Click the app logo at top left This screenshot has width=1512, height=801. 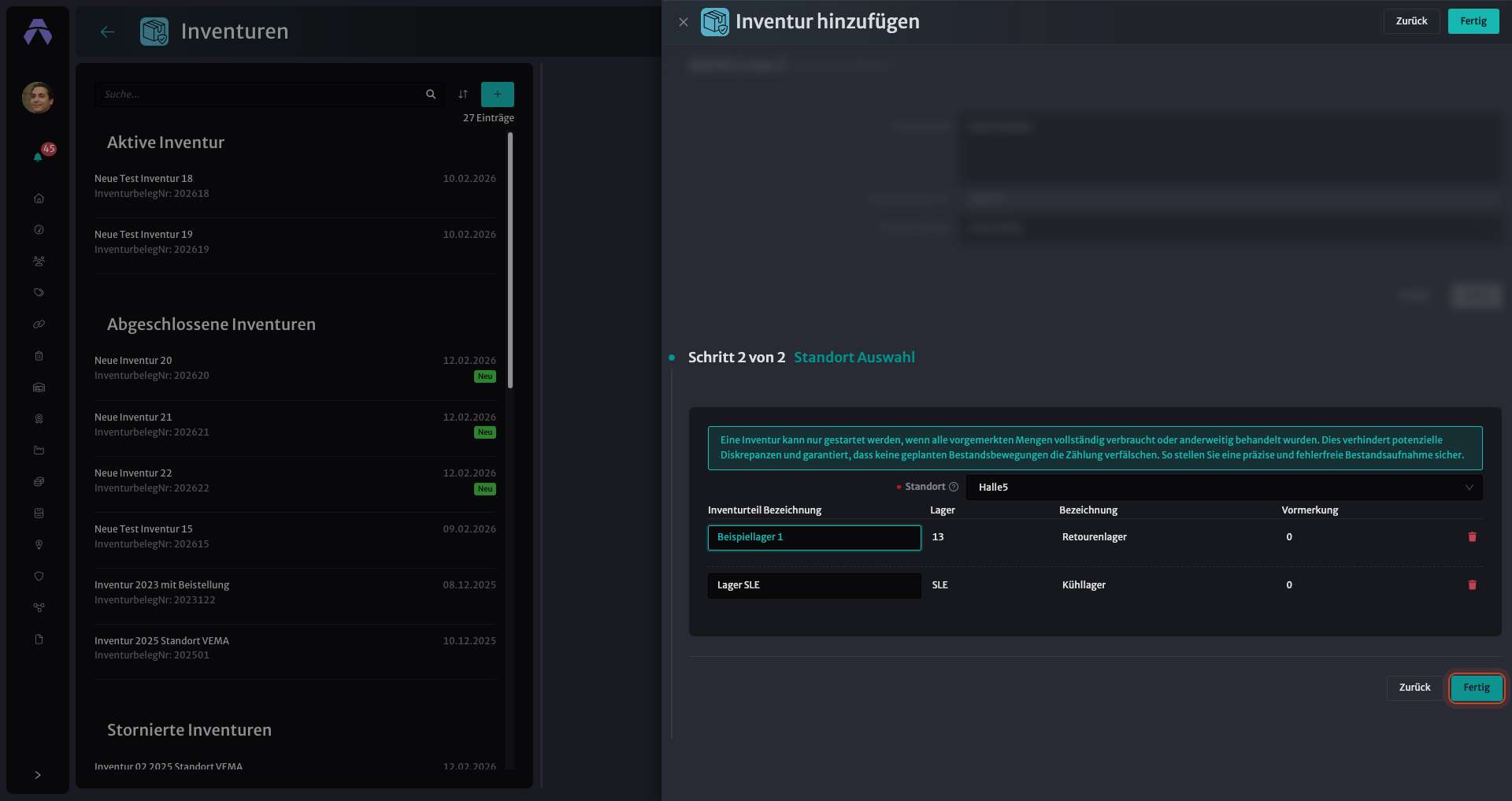click(x=38, y=32)
